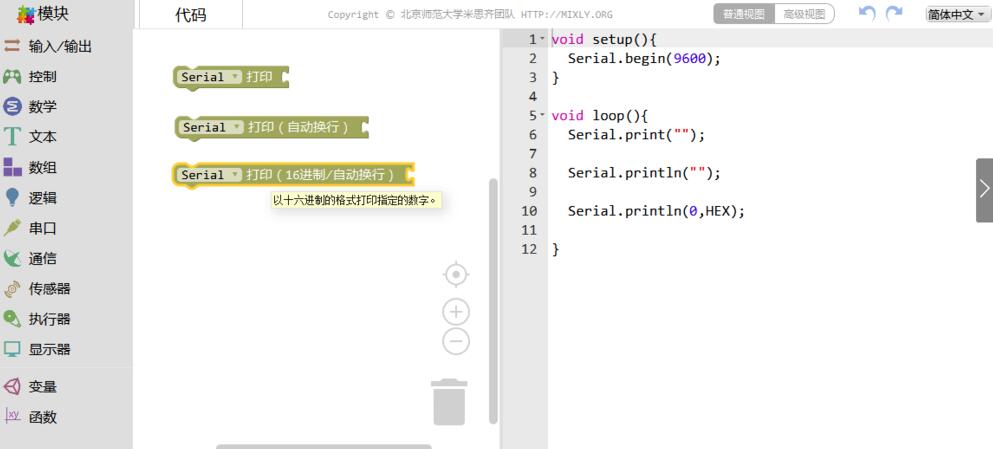
Task: Click the redo arrow icon
Action: (x=893, y=14)
